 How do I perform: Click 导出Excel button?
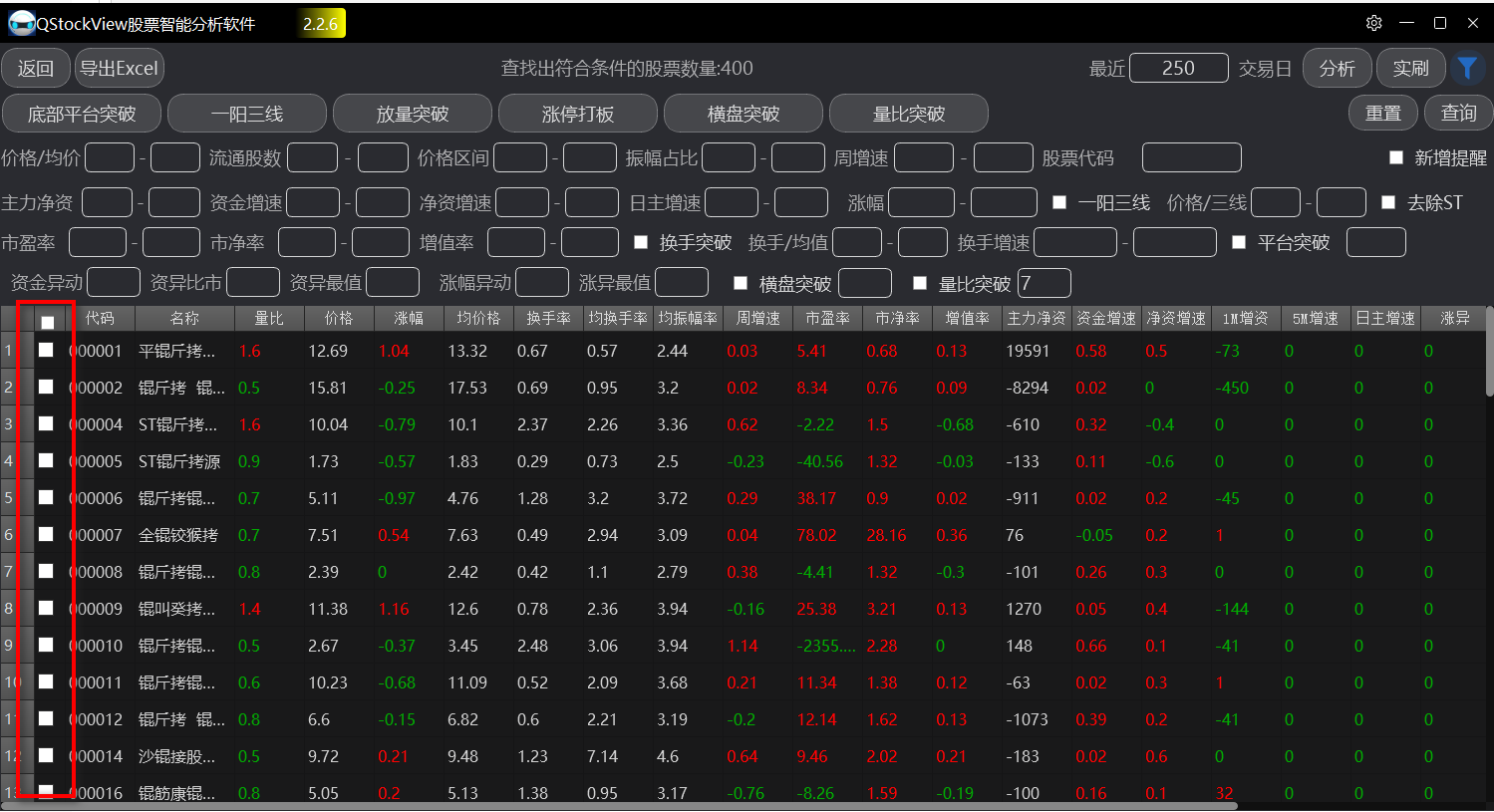[120, 68]
